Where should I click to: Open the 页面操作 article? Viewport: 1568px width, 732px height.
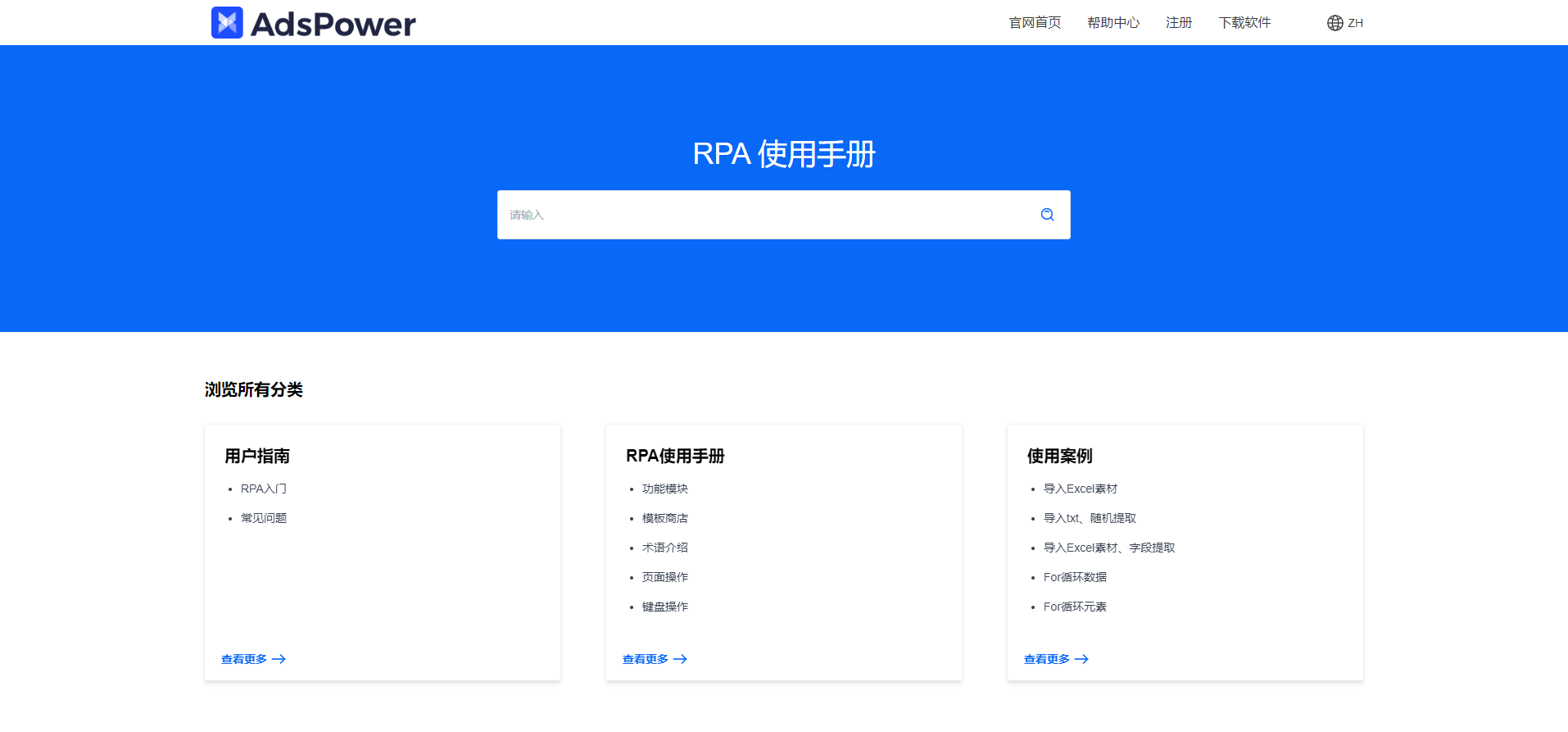(x=665, y=577)
